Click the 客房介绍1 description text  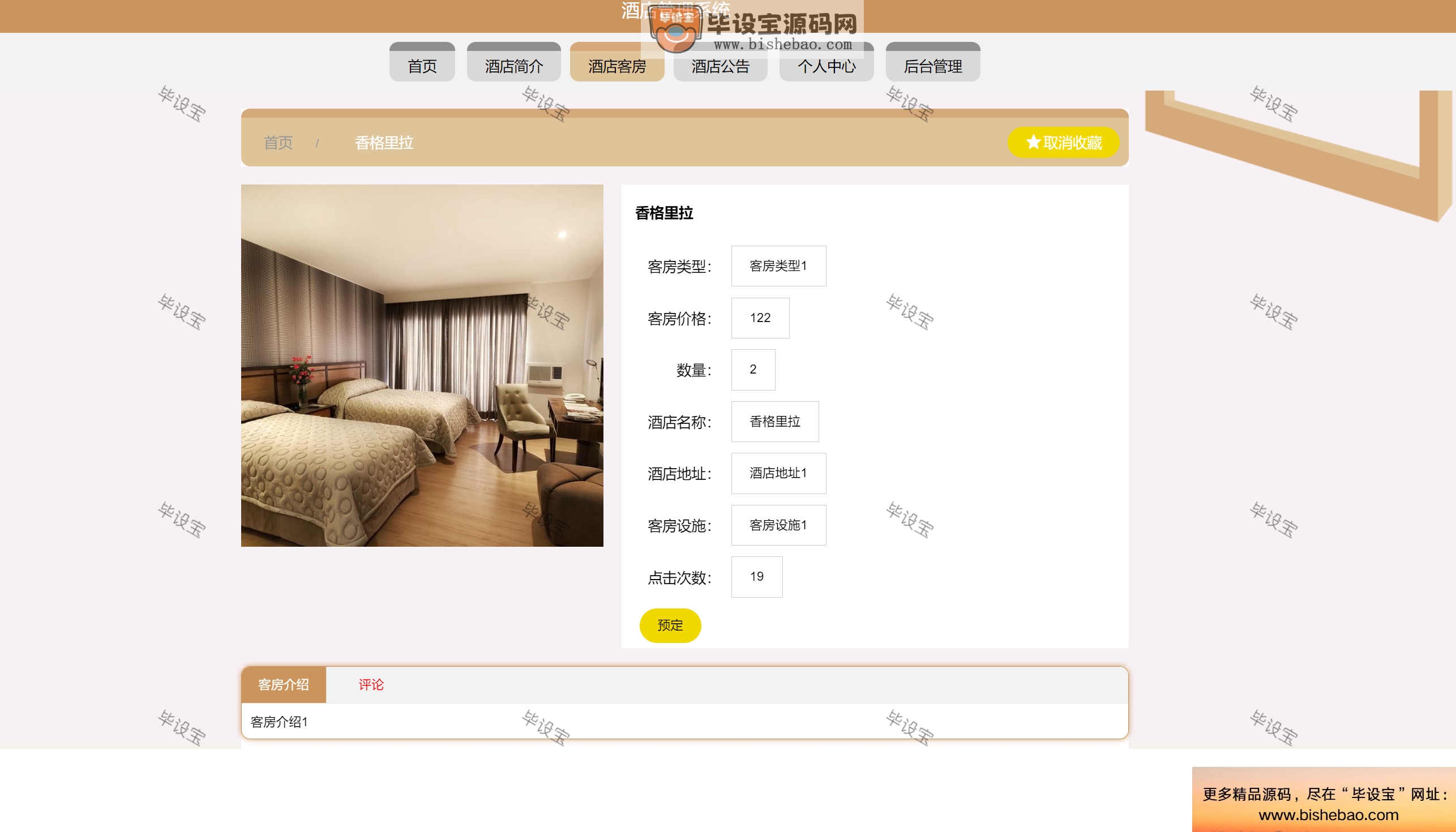point(279,722)
